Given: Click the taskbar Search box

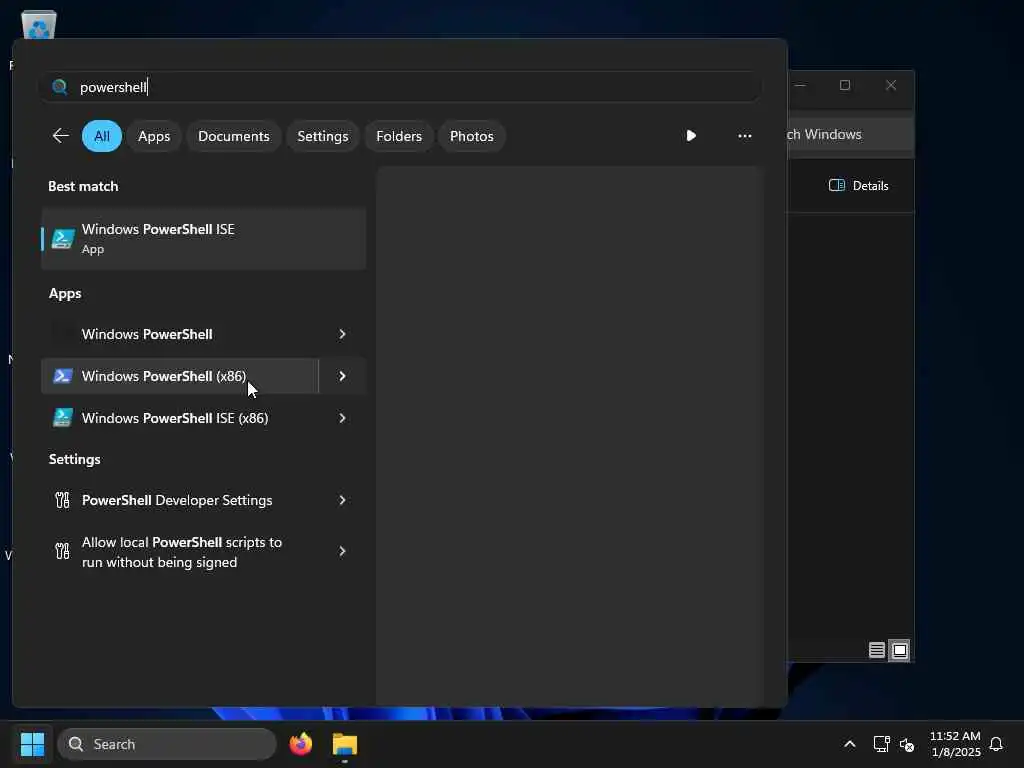Looking at the screenshot, I should tap(167, 744).
